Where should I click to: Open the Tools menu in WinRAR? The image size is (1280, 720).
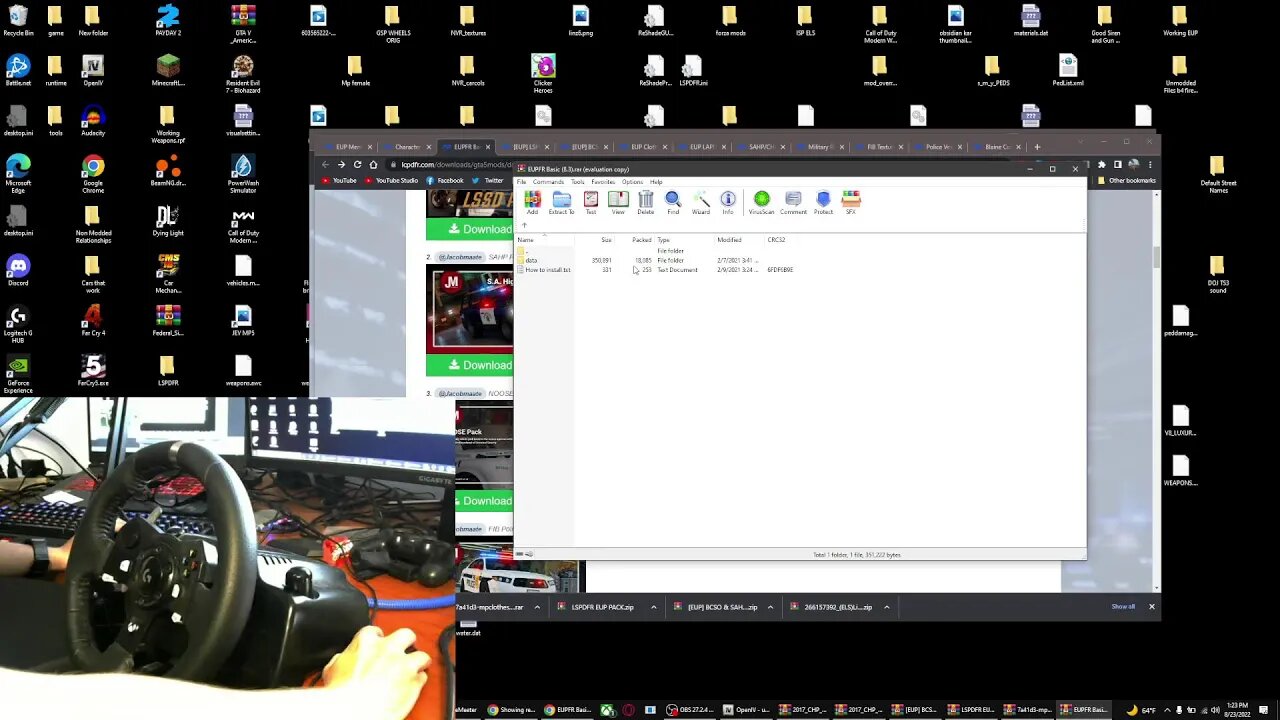point(578,182)
